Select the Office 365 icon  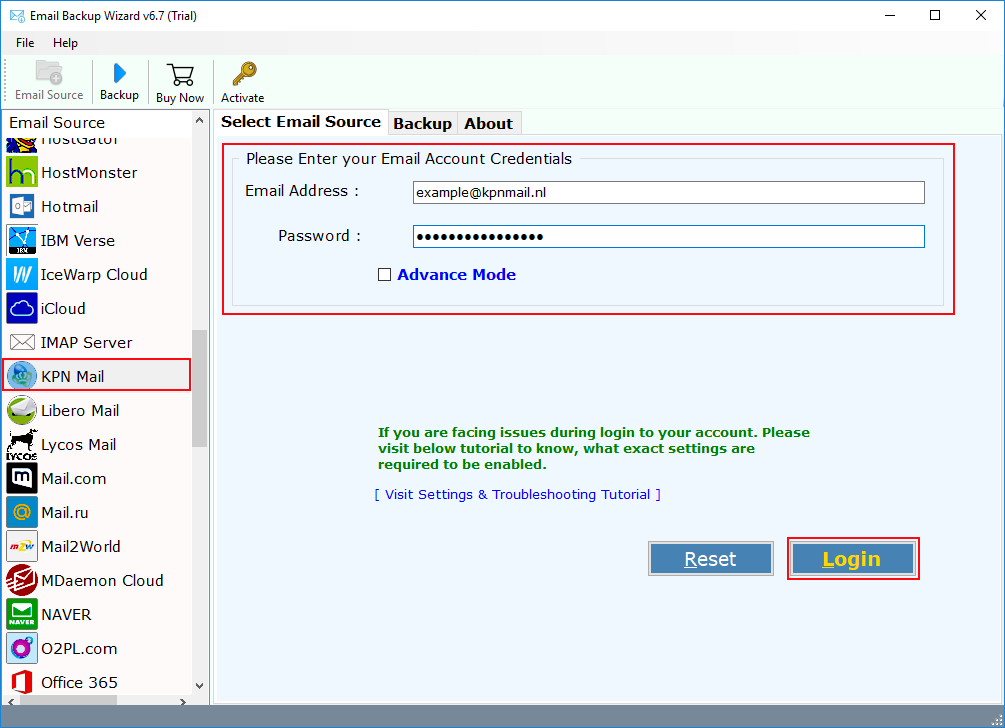[x=22, y=682]
